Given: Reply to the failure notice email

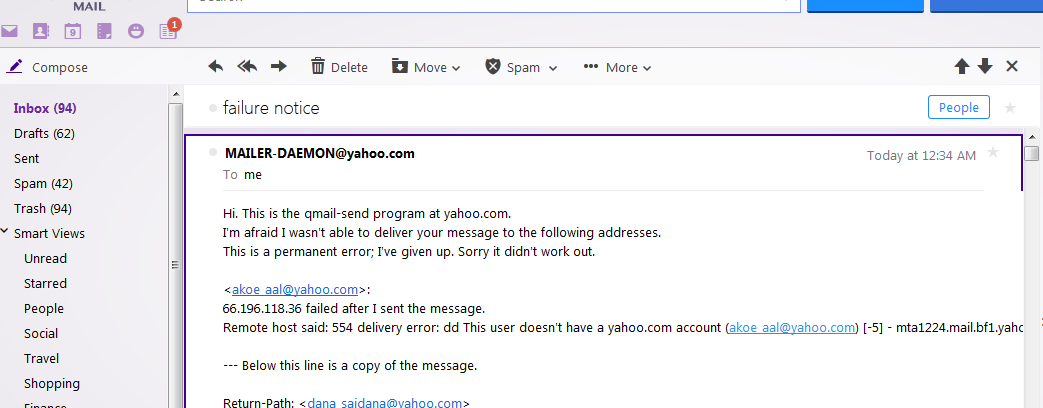Looking at the screenshot, I should coord(216,67).
